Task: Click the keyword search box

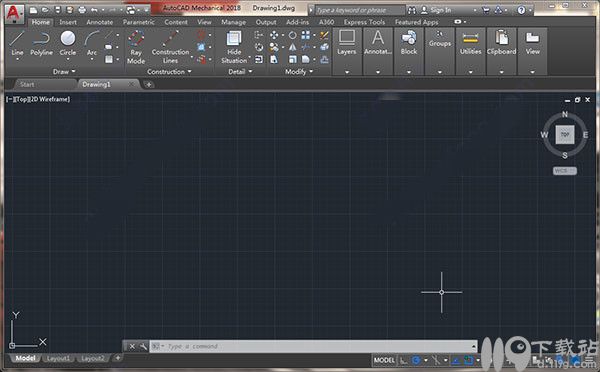Action: [360, 10]
